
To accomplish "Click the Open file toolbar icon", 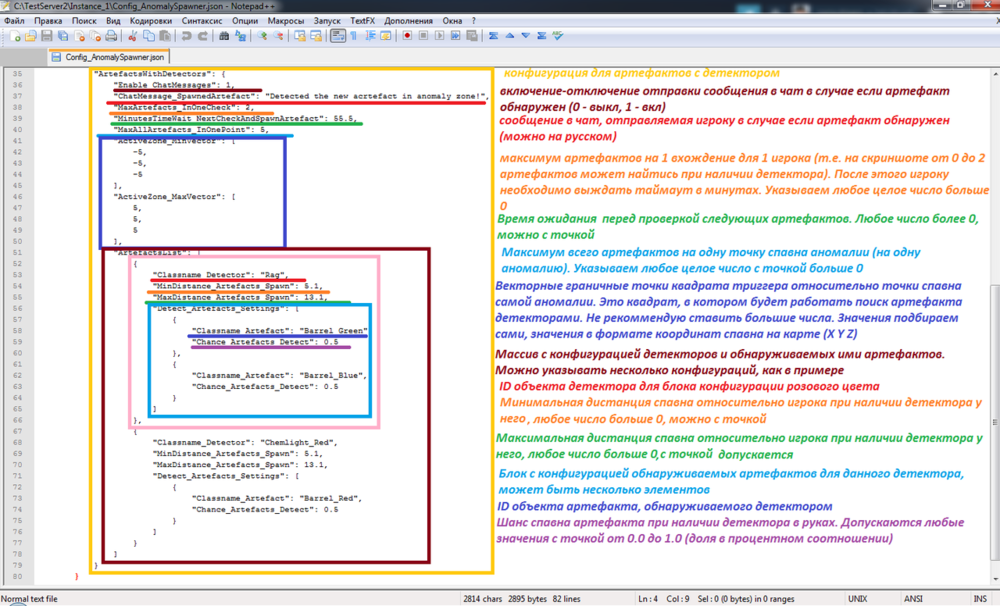I will coord(31,36).
